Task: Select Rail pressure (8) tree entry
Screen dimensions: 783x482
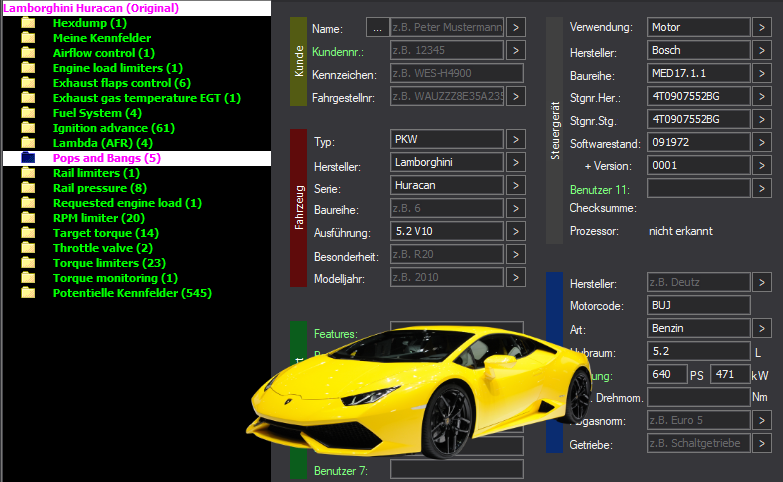Action: 100,188
